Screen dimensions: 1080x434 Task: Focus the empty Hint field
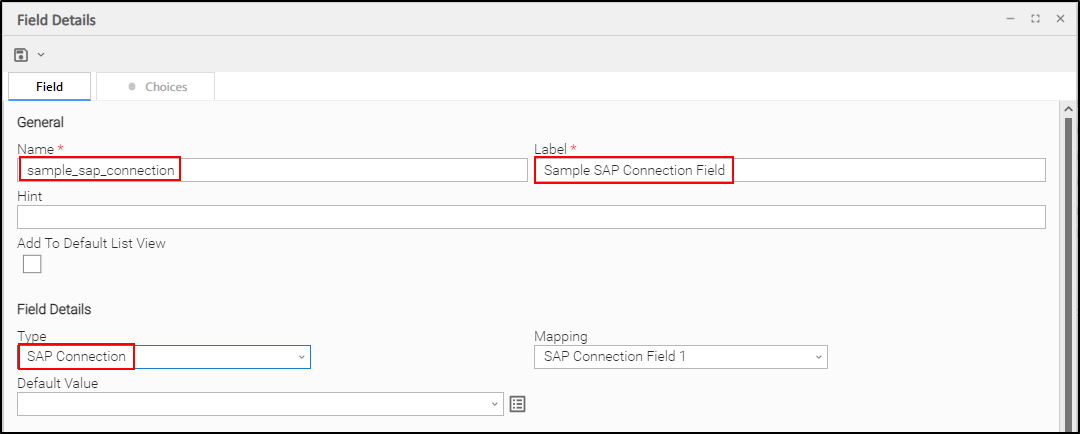click(x=531, y=217)
